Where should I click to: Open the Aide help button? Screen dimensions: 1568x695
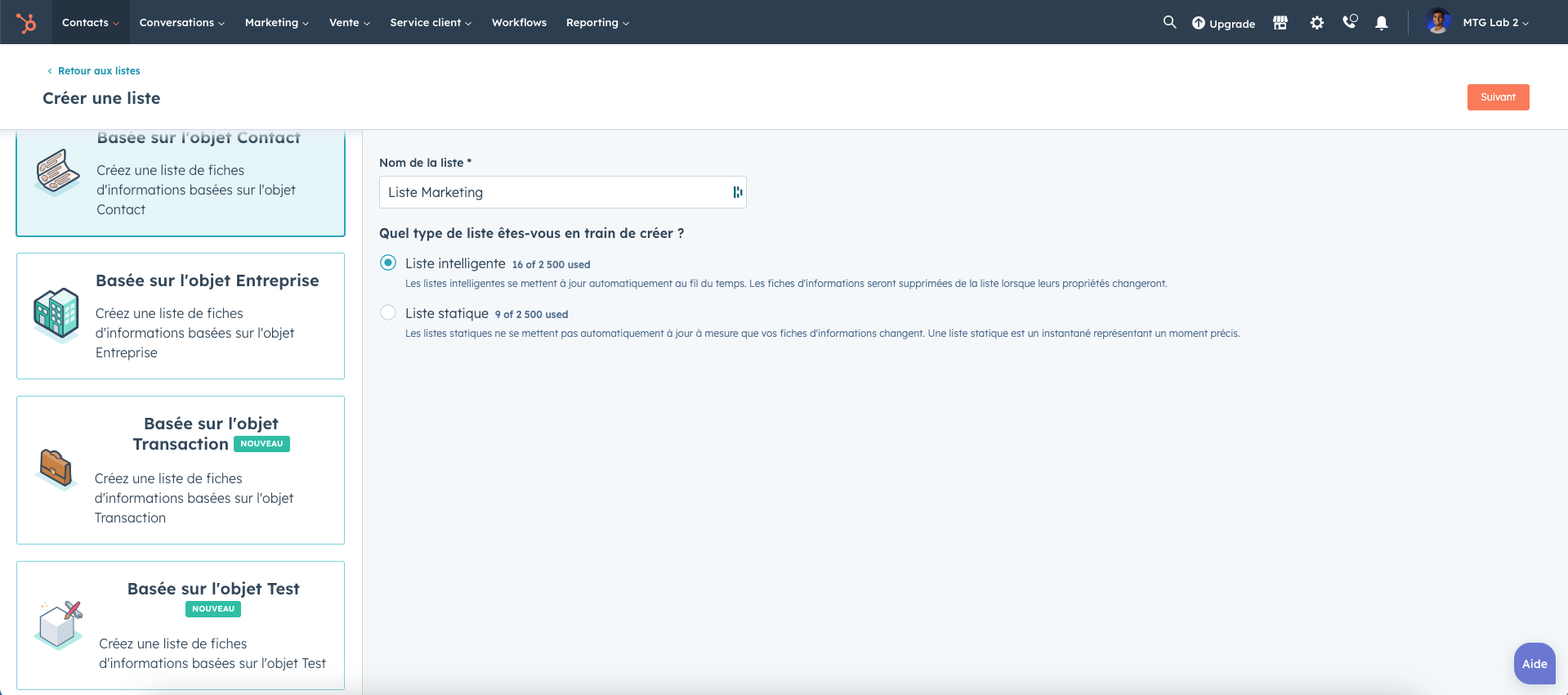tap(1534, 664)
